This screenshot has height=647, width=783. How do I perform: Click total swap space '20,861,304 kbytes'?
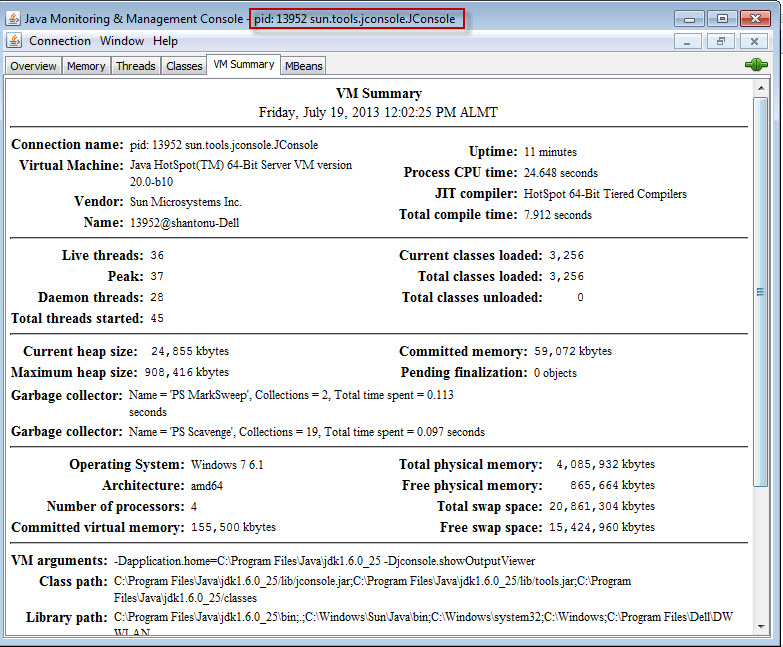click(x=602, y=506)
